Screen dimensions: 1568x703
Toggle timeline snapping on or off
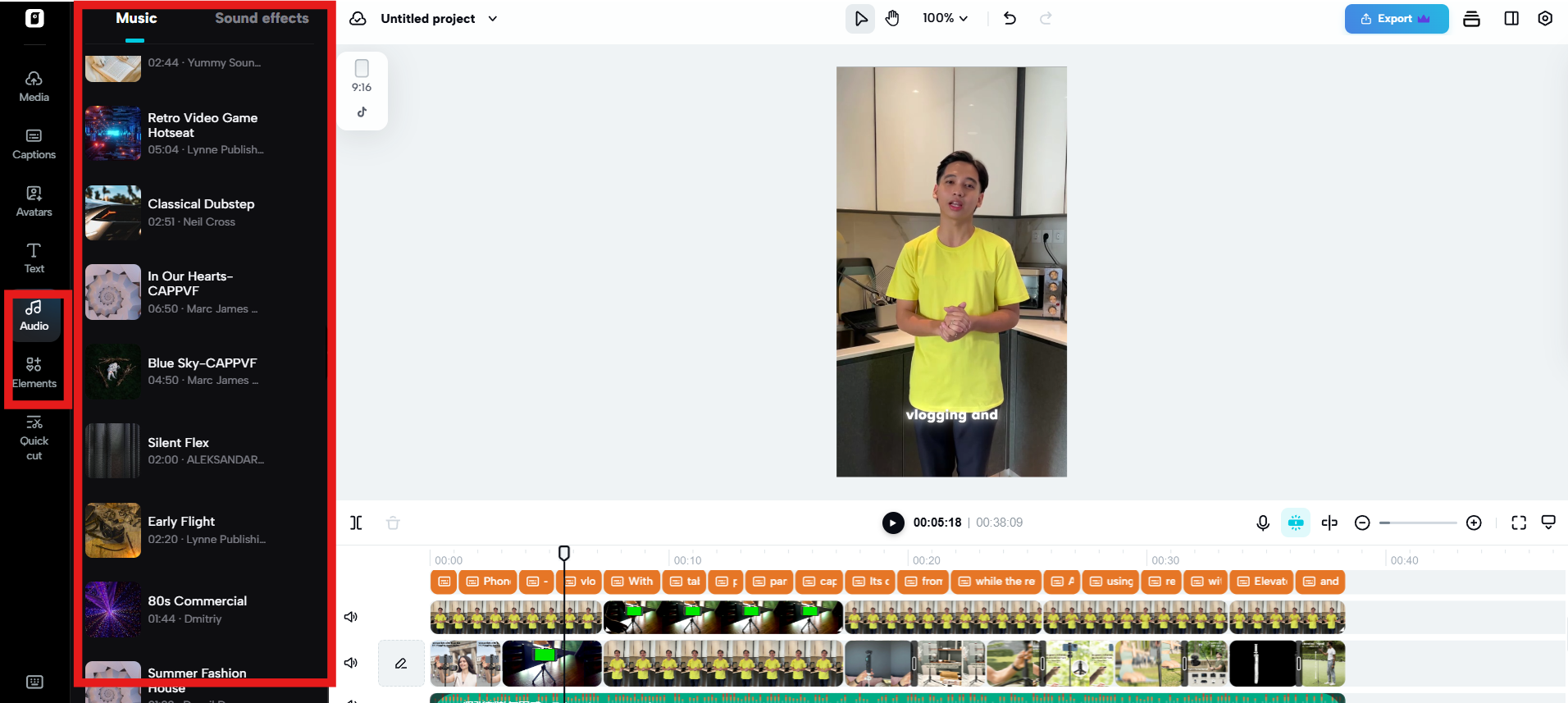click(x=1296, y=523)
